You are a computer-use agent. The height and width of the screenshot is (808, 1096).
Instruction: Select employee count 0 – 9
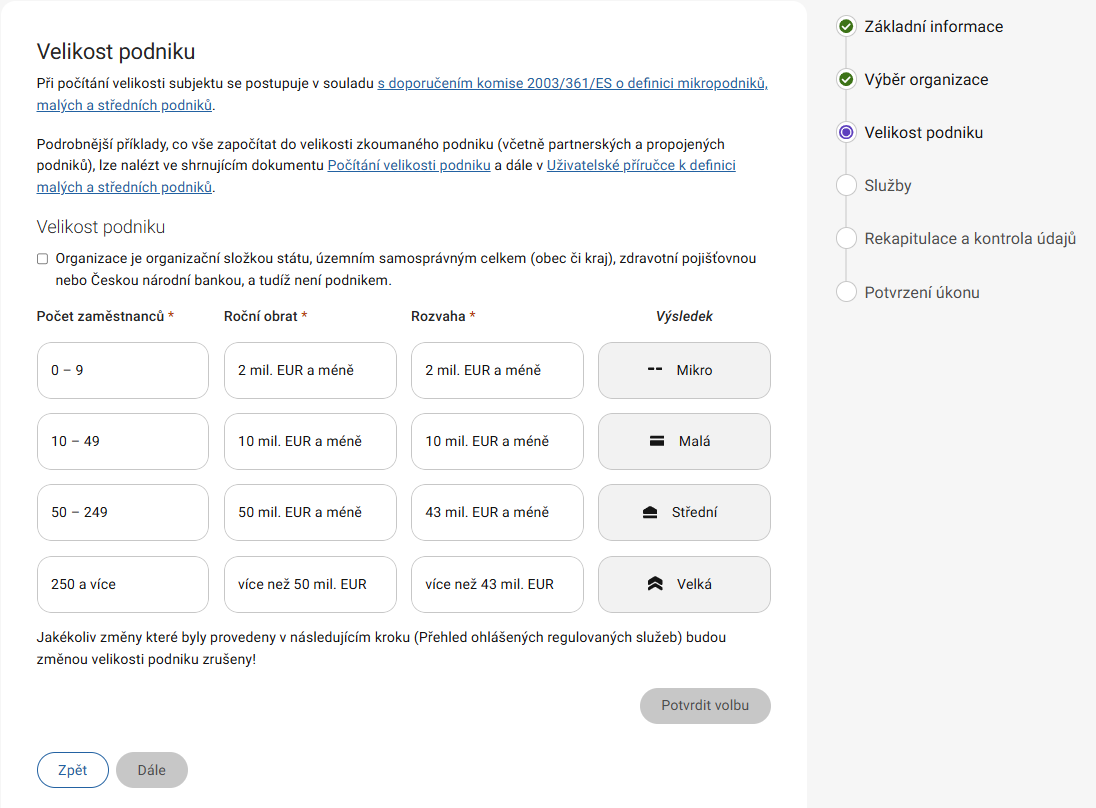[x=122, y=370]
